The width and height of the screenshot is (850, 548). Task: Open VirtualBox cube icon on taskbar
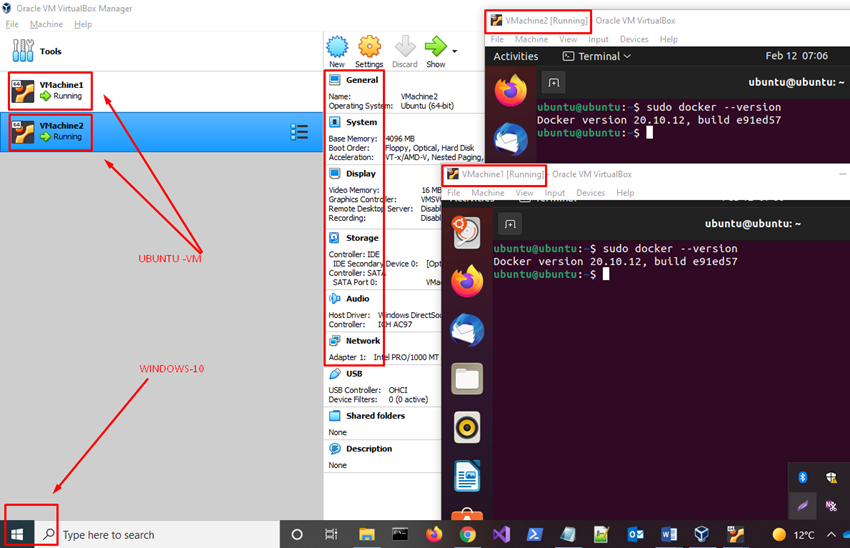[x=702, y=534]
